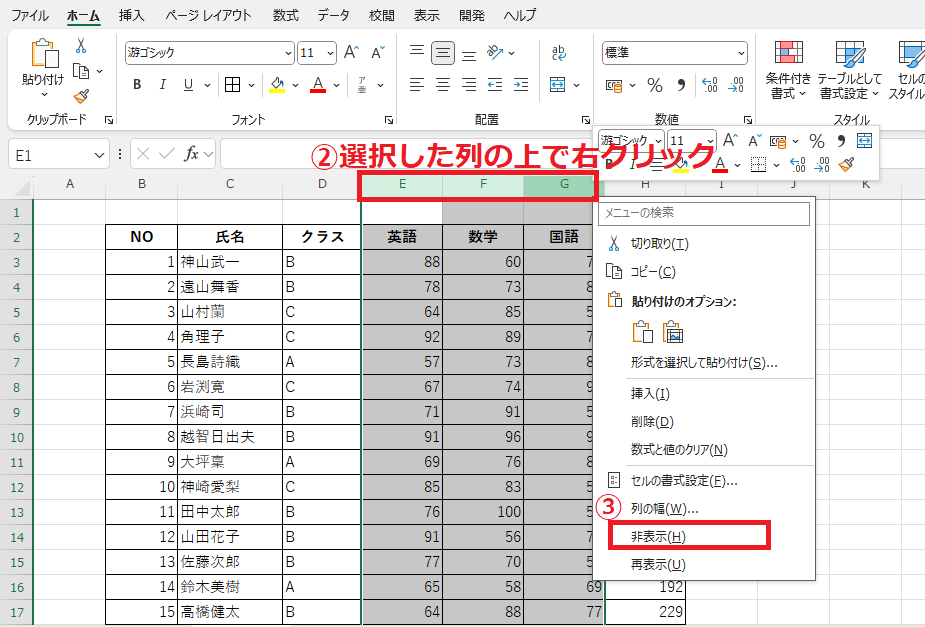Align text right in the ribbon

pyautogui.click(x=469, y=85)
